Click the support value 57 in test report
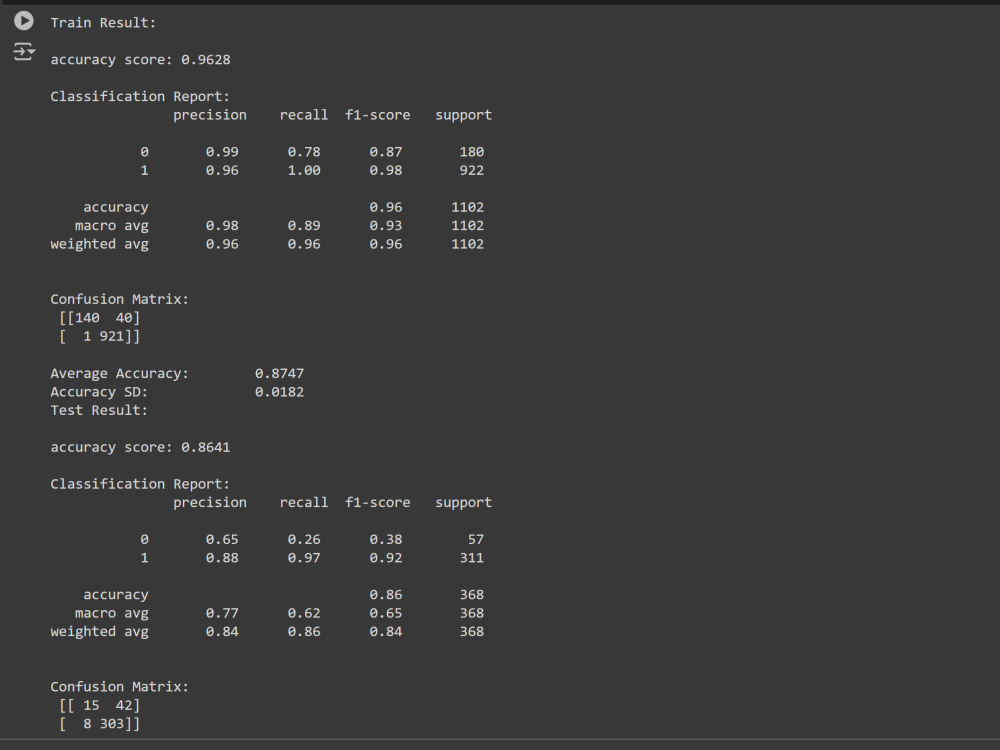1000x750 pixels. click(x=476, y=540)
